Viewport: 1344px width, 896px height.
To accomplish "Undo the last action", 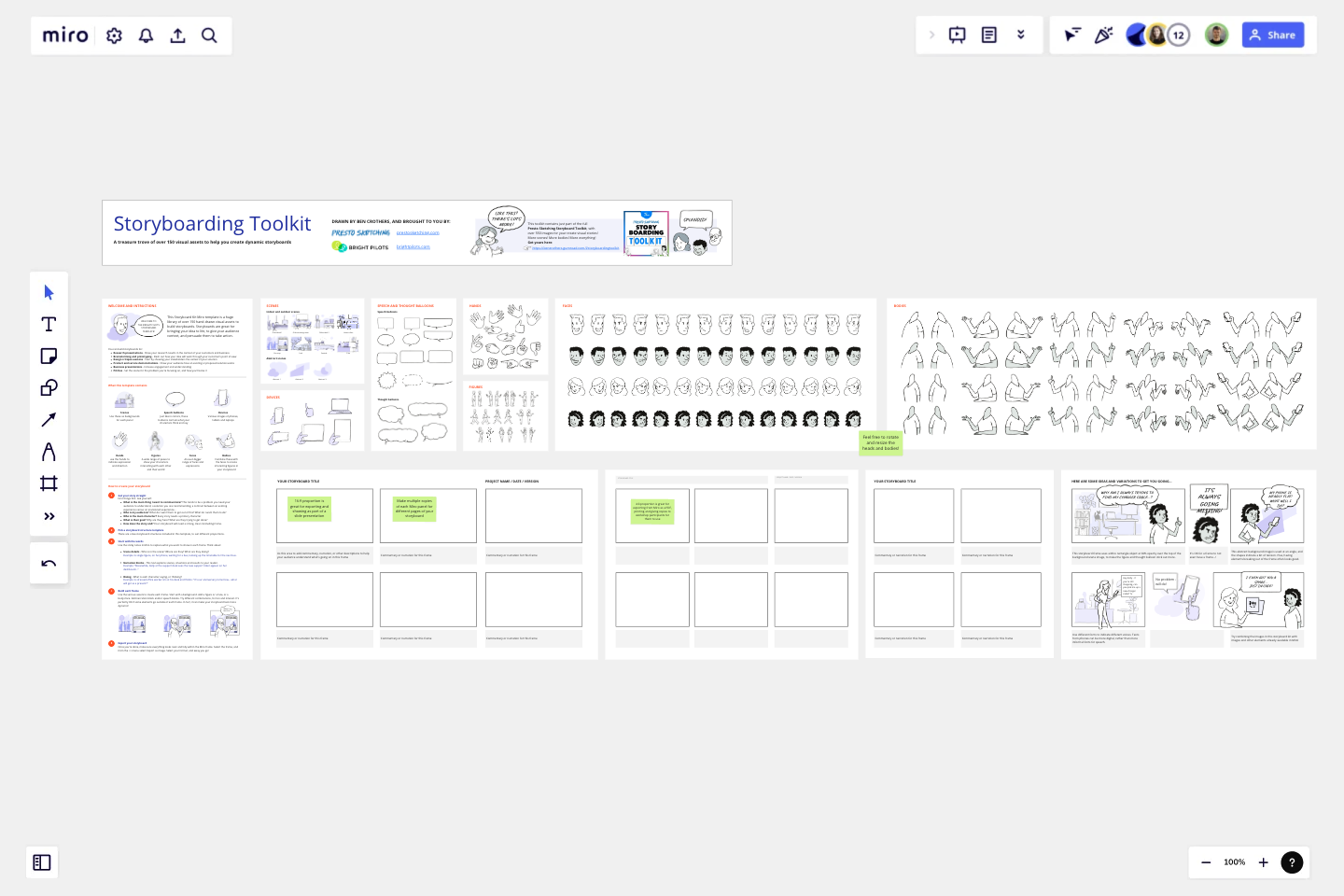I will (49, 563).
